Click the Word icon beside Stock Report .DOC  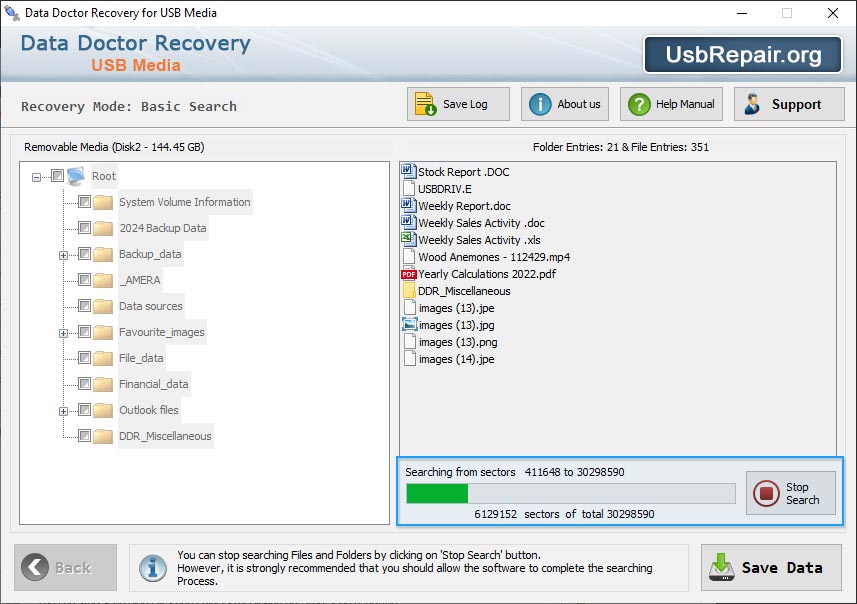(x=408, y=172)
